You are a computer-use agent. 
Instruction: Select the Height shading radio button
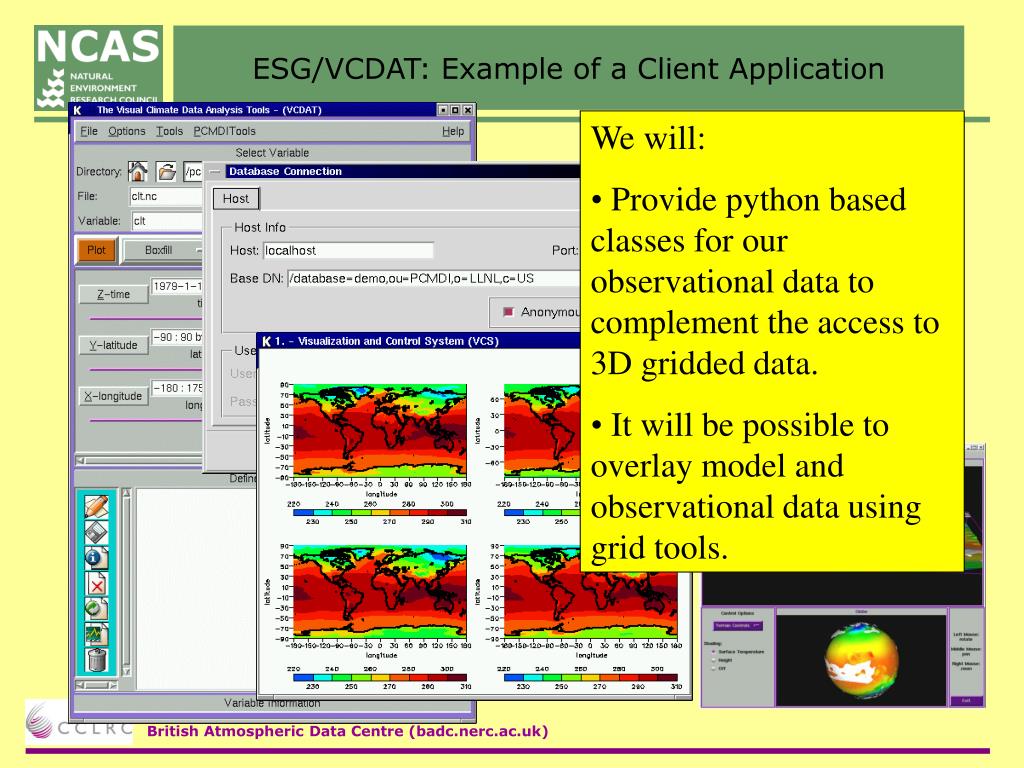[x=713, y=660]
